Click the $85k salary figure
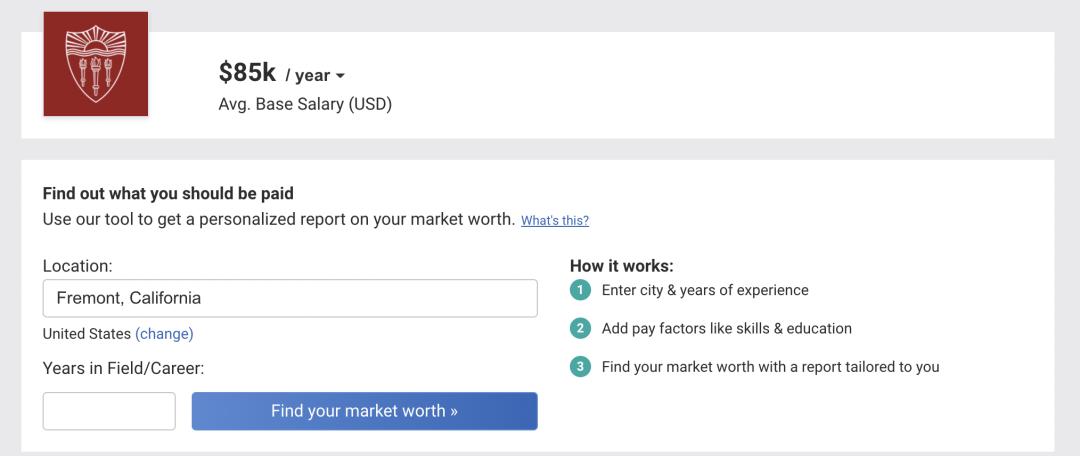Image resolution: width=1080 pixels, height=456 pixels. point(247,74)
